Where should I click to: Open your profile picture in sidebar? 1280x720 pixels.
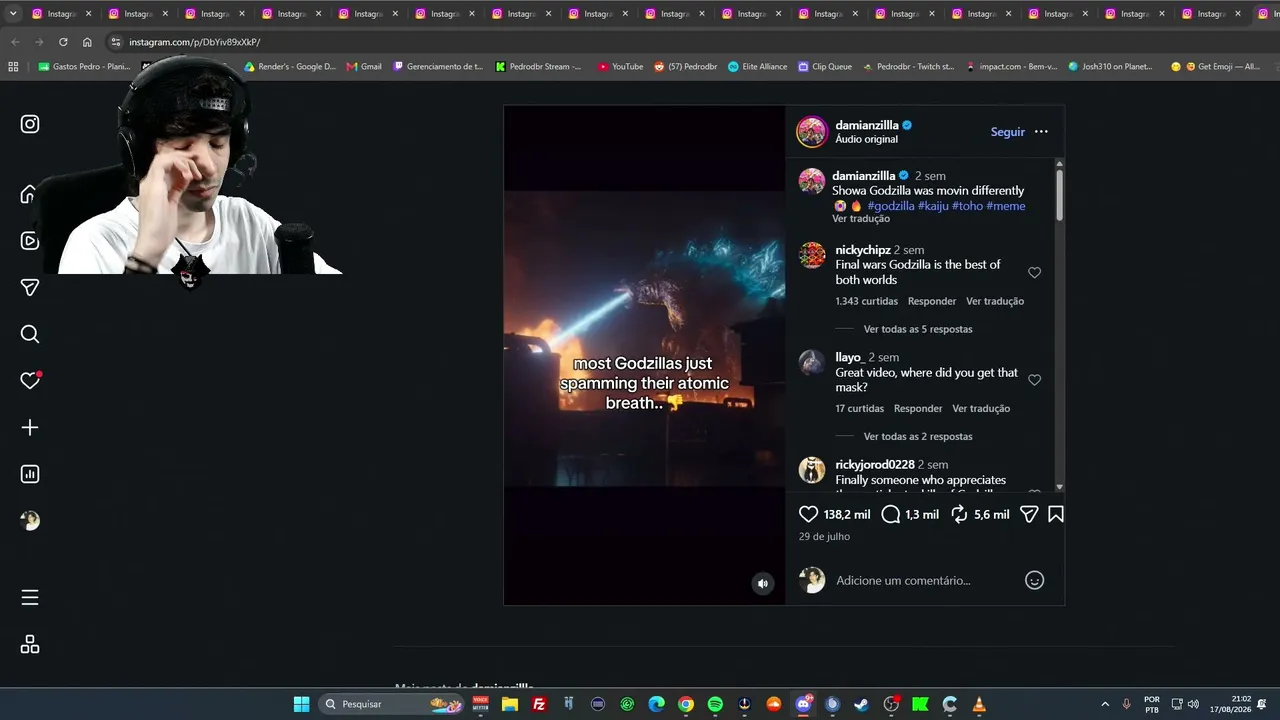pos(30,521)
